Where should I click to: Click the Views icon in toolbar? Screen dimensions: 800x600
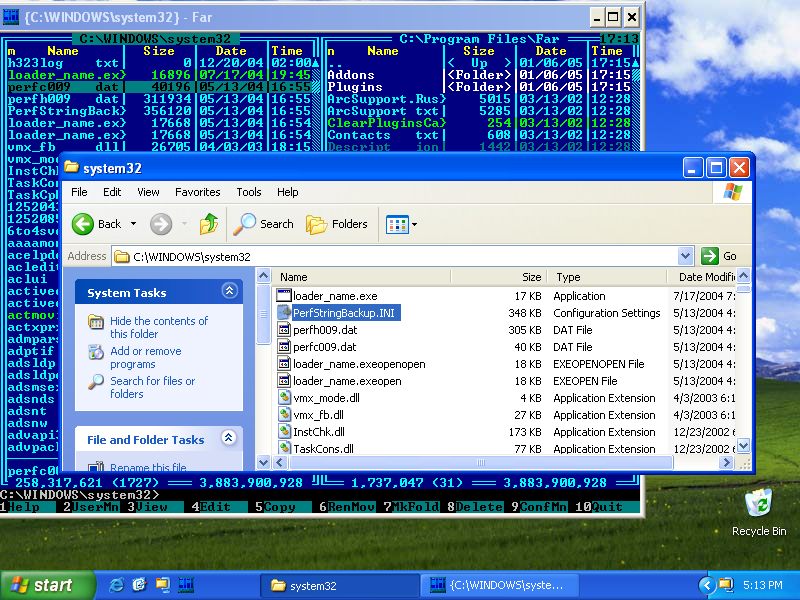tap(397, 224)
